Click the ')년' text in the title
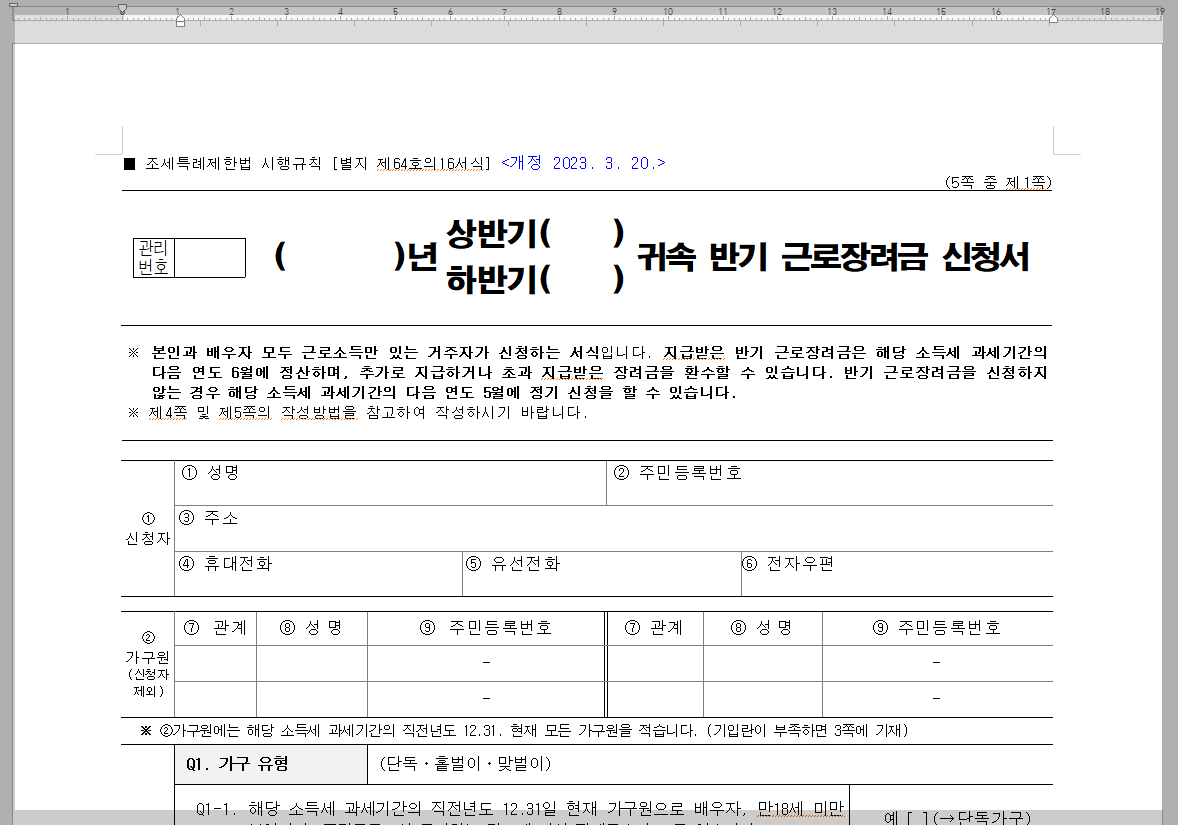1178x825 pixels. 415,257
